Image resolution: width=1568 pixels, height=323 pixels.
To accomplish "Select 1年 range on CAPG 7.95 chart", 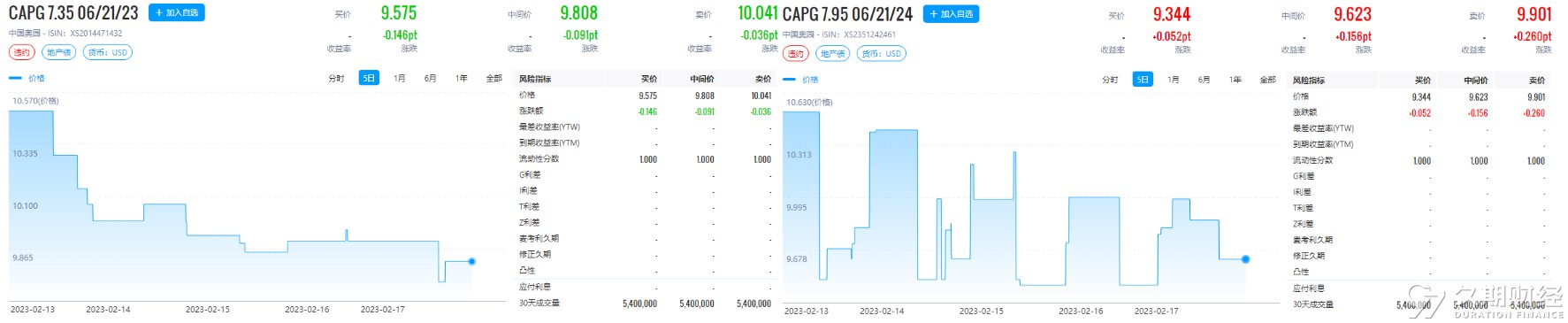I will click(1235, 80).
